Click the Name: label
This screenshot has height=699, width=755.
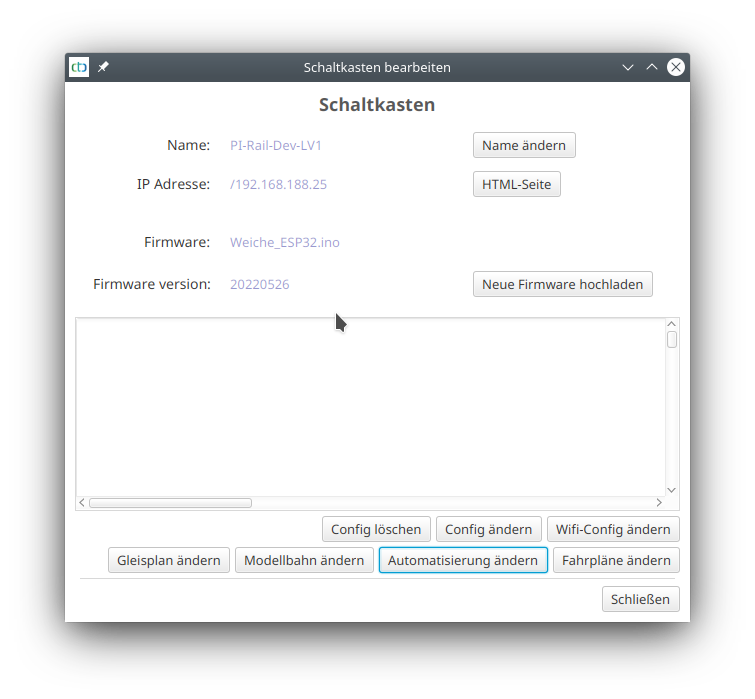(189, 145)
